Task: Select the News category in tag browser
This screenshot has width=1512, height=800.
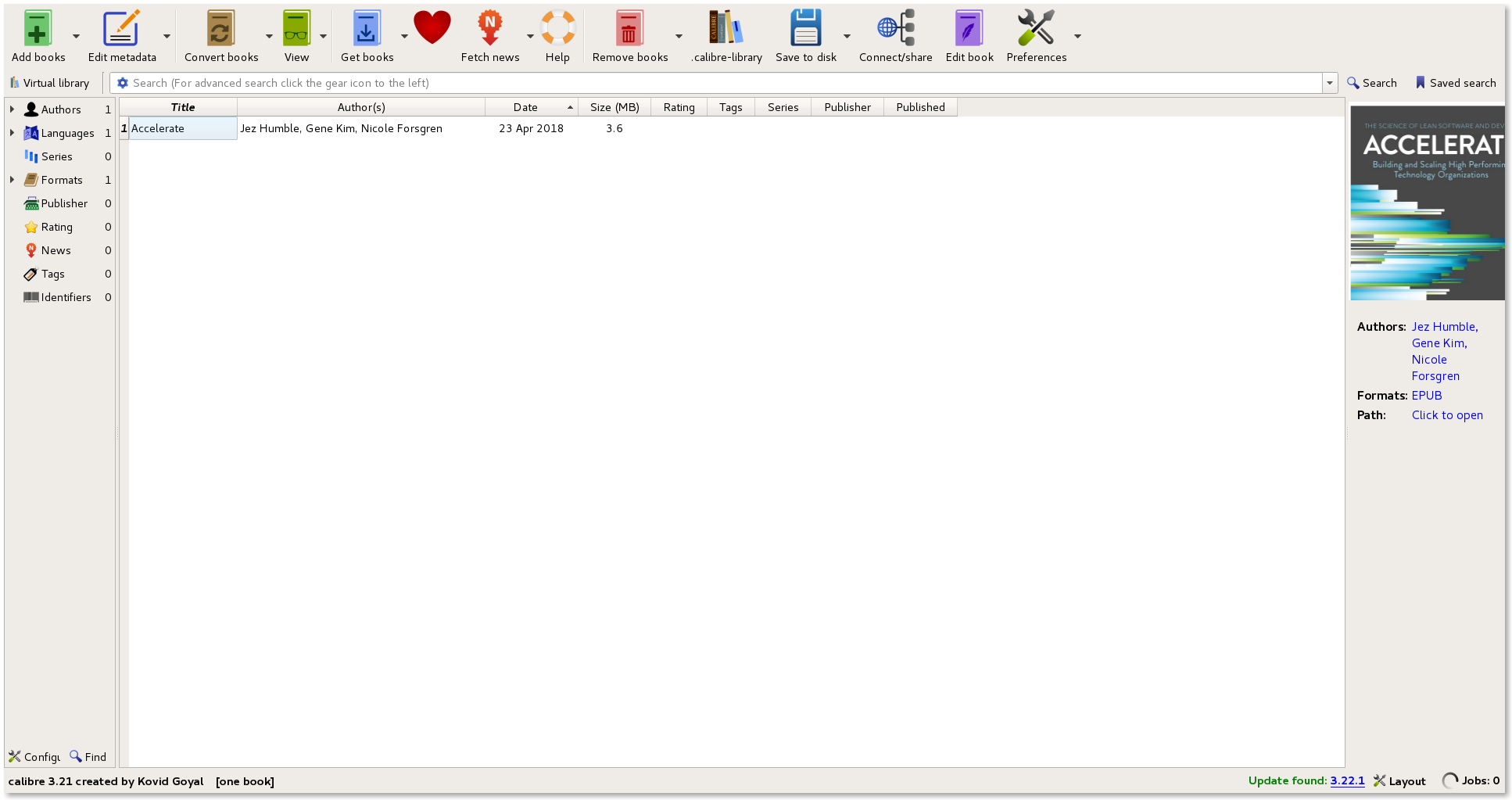Action: 56,250
